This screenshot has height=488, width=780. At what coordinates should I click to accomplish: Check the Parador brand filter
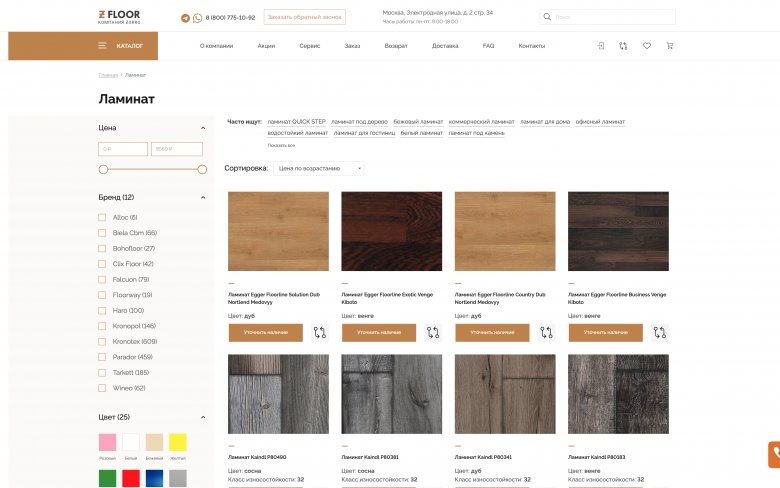pos(102,357)
